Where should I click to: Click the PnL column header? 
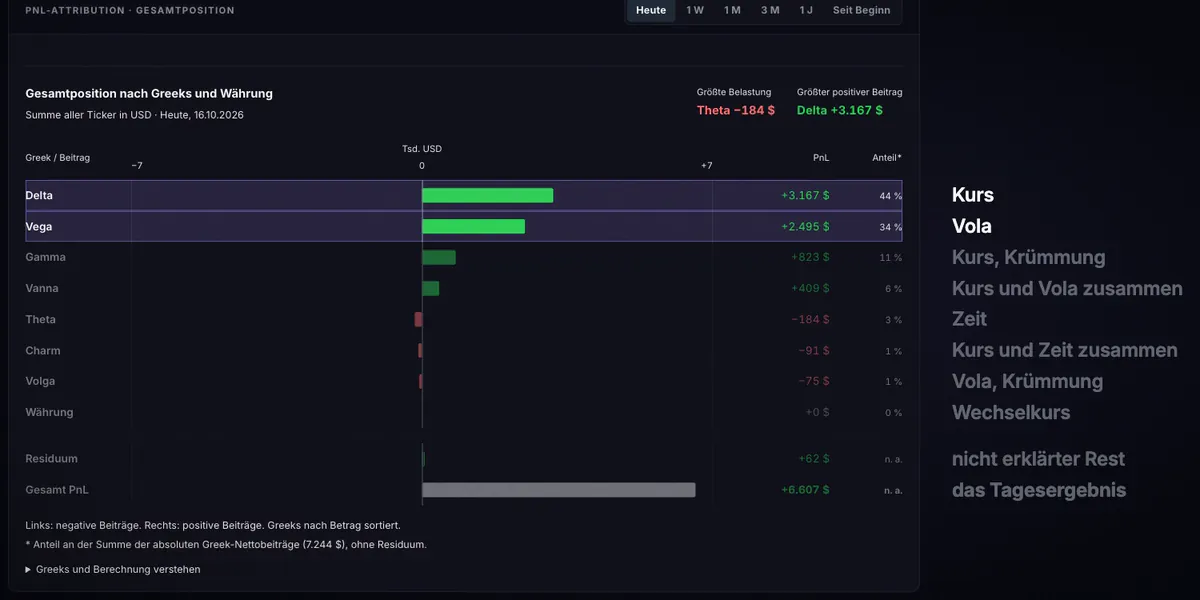(x=821, y=157)
